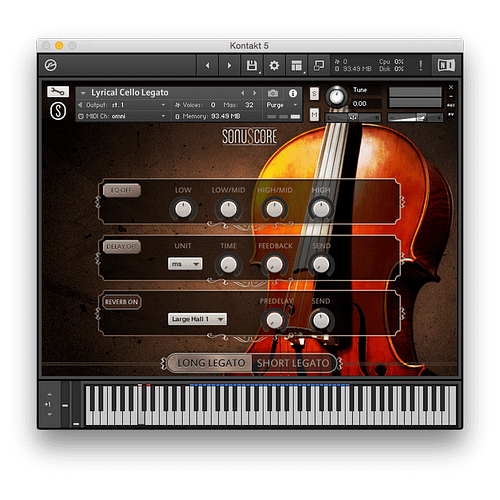Click the pan slider under the Tune knob
500x500 pixels.
point(353,117)
